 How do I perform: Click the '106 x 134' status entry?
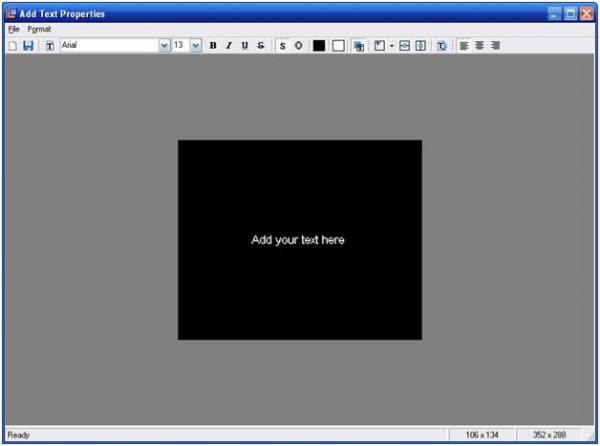pos(482,435)
